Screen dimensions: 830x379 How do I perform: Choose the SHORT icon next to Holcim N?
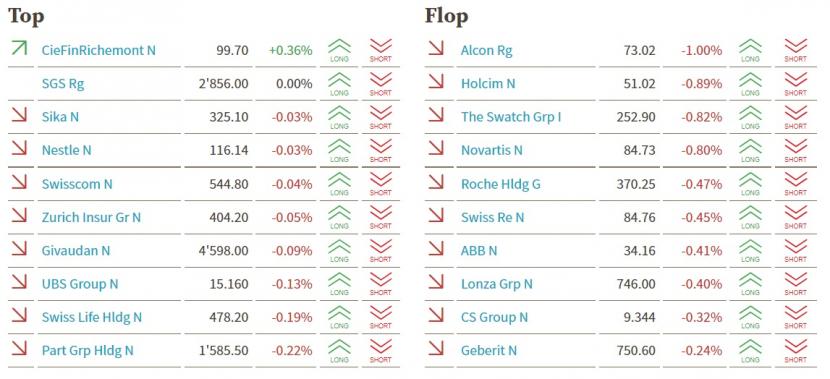[x=796, y=84]
